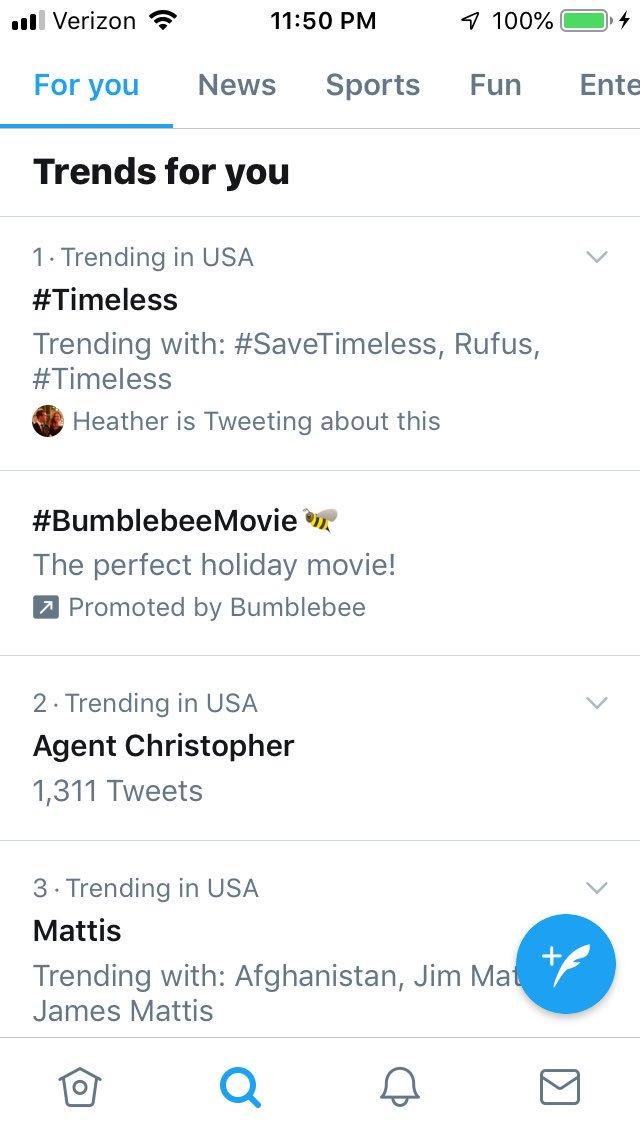
Task: Open the Agent Christopher trend
Action: (x=164, y=746)
